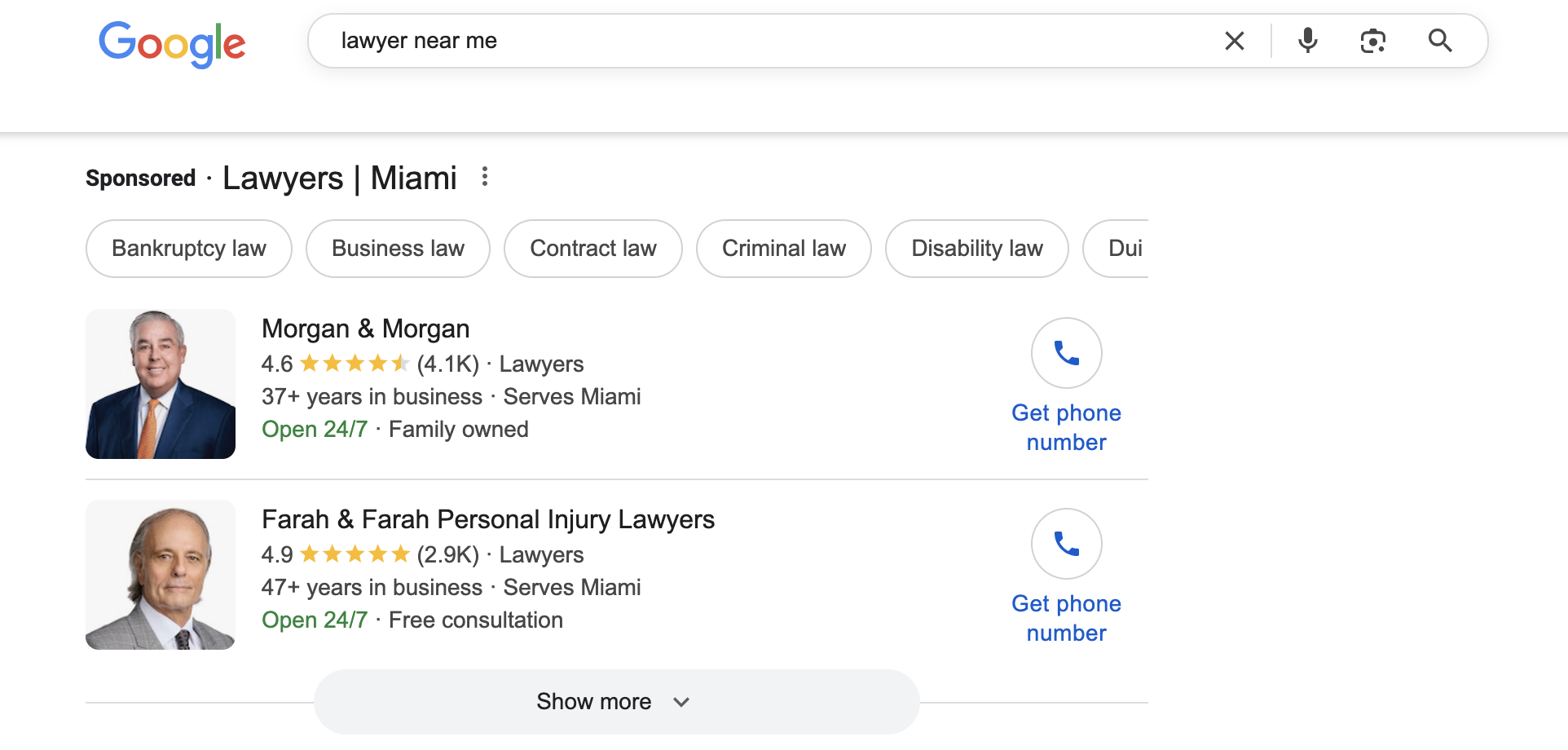Viewport: 1568px width, 750px height.
Task: Filter by Criminal law
Action: (x=784, y=249)
